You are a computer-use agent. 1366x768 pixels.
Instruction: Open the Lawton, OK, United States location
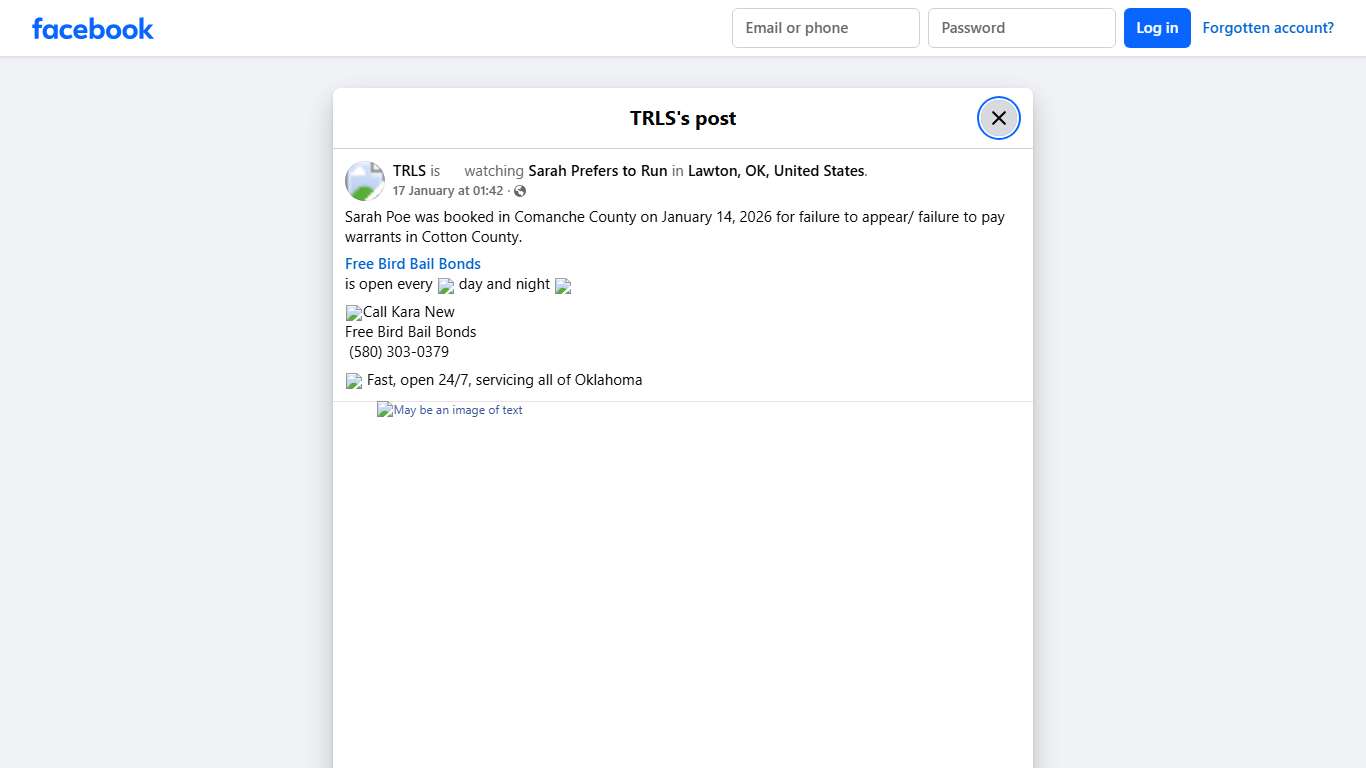[776, 171]
